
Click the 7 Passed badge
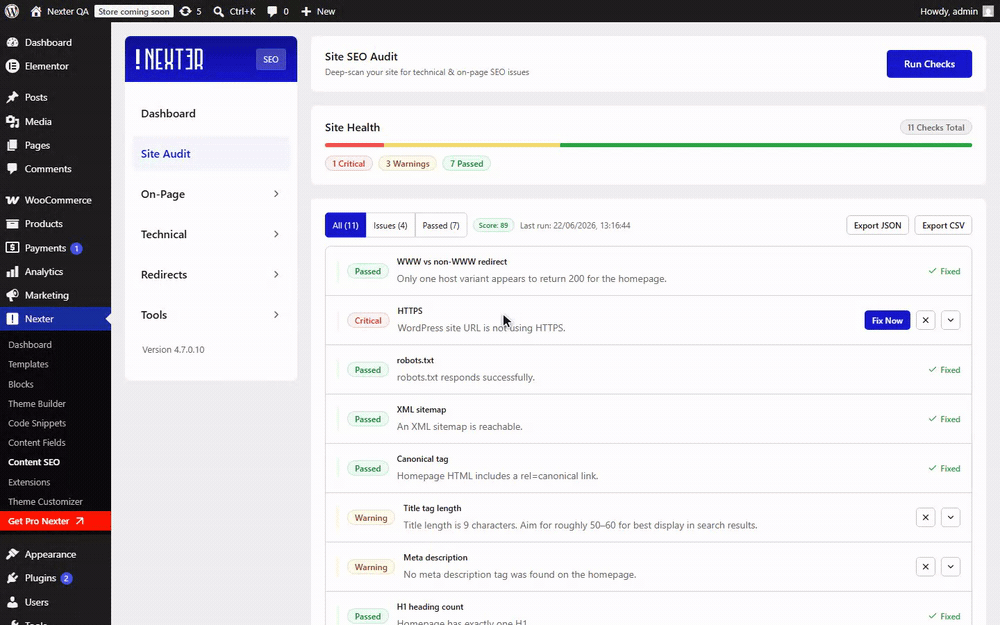466,163
